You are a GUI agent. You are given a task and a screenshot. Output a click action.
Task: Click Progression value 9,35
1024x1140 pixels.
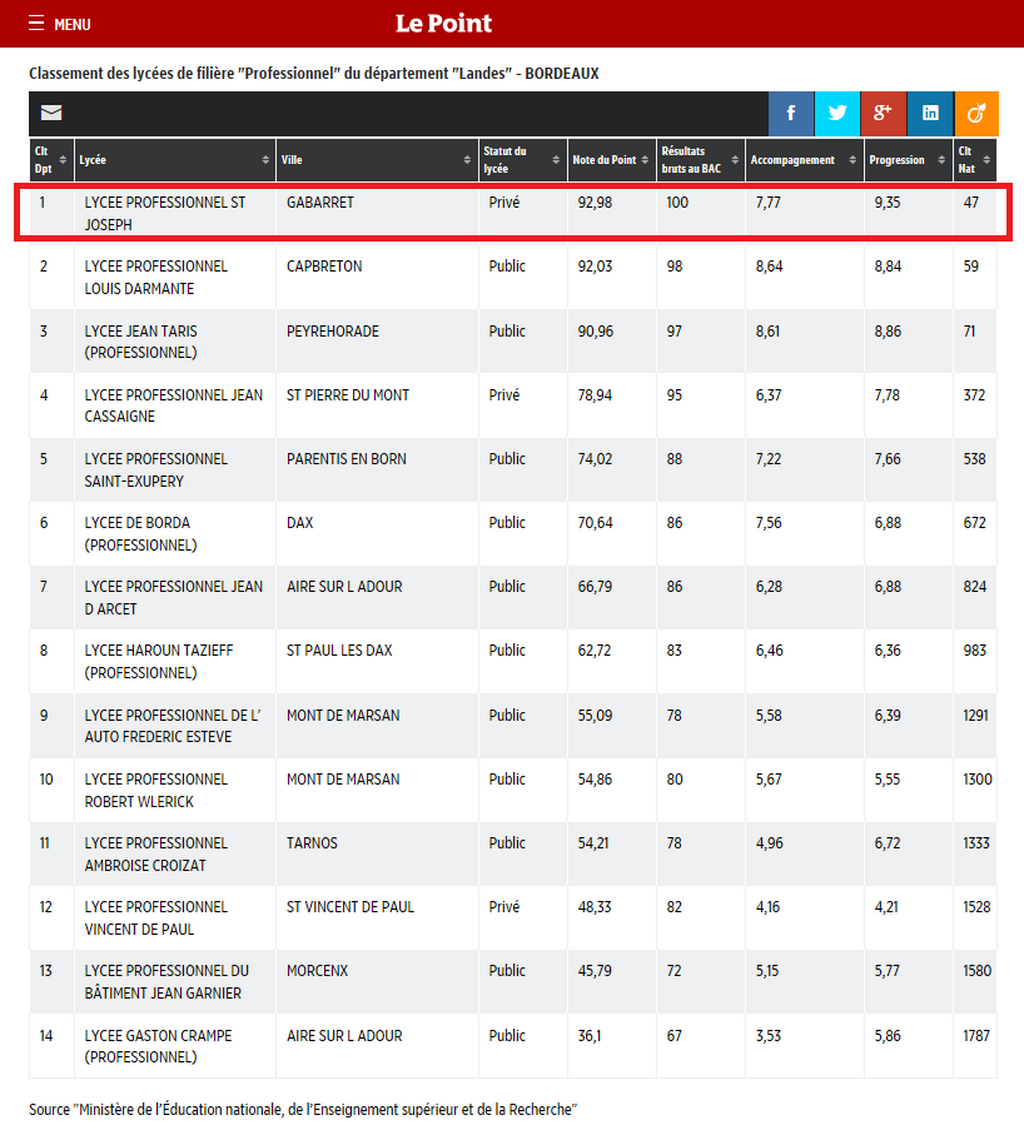[887, 203]
